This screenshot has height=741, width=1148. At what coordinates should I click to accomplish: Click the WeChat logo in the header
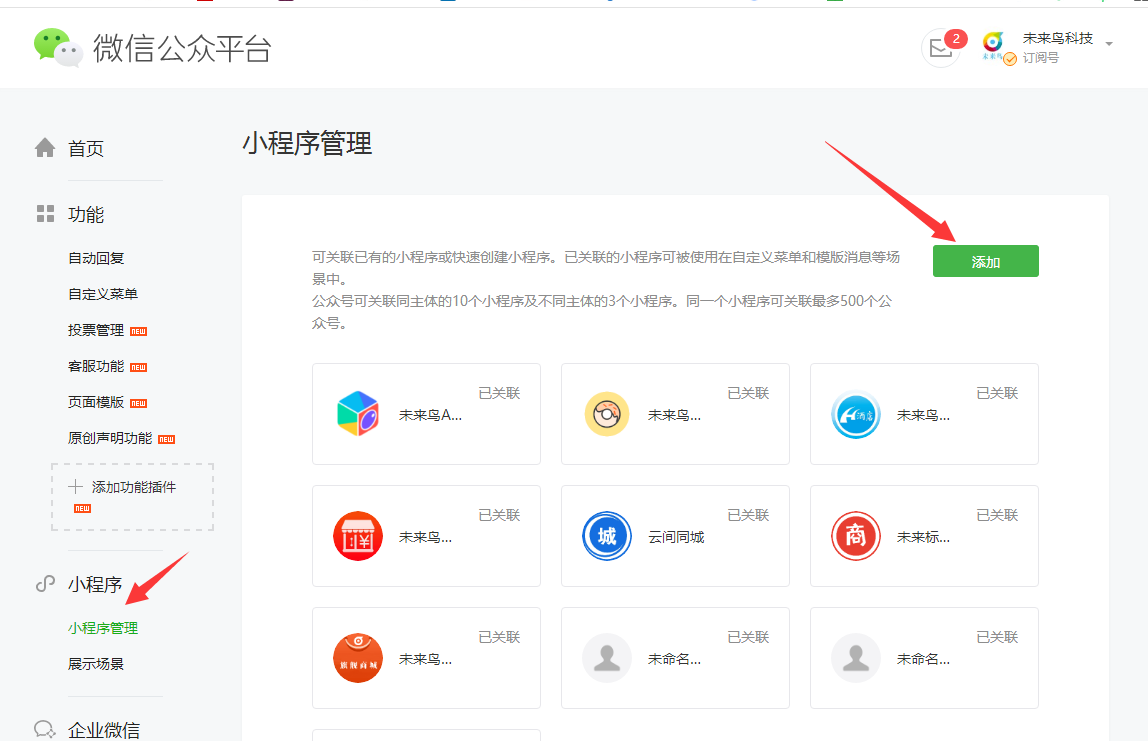tap(58, 48)
